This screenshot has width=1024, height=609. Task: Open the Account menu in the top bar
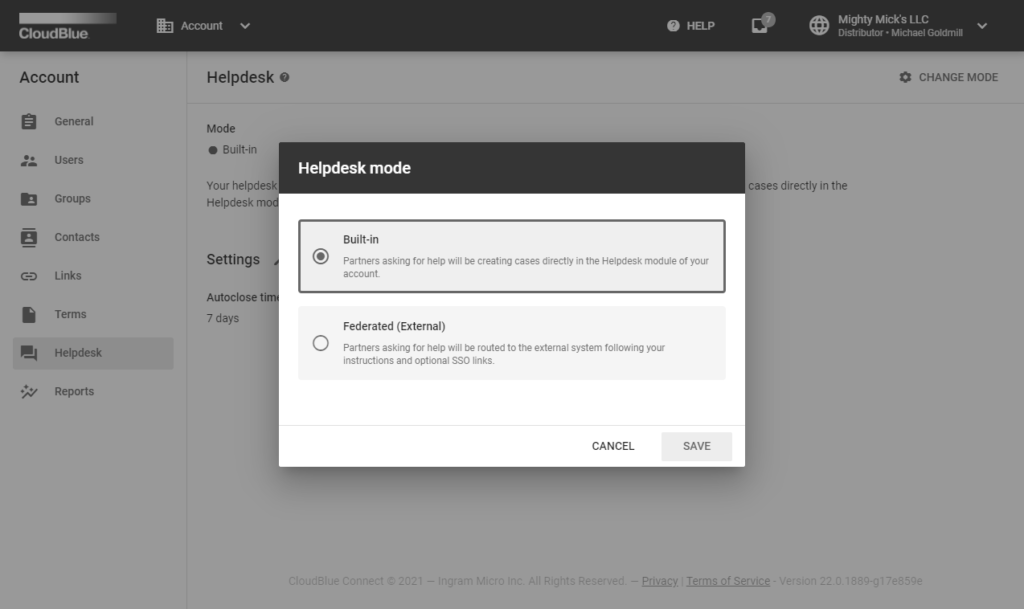(191, 26)
